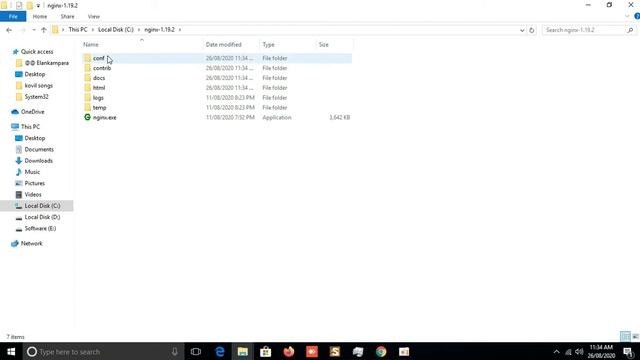Select the temp folder

tap(99, 107)
